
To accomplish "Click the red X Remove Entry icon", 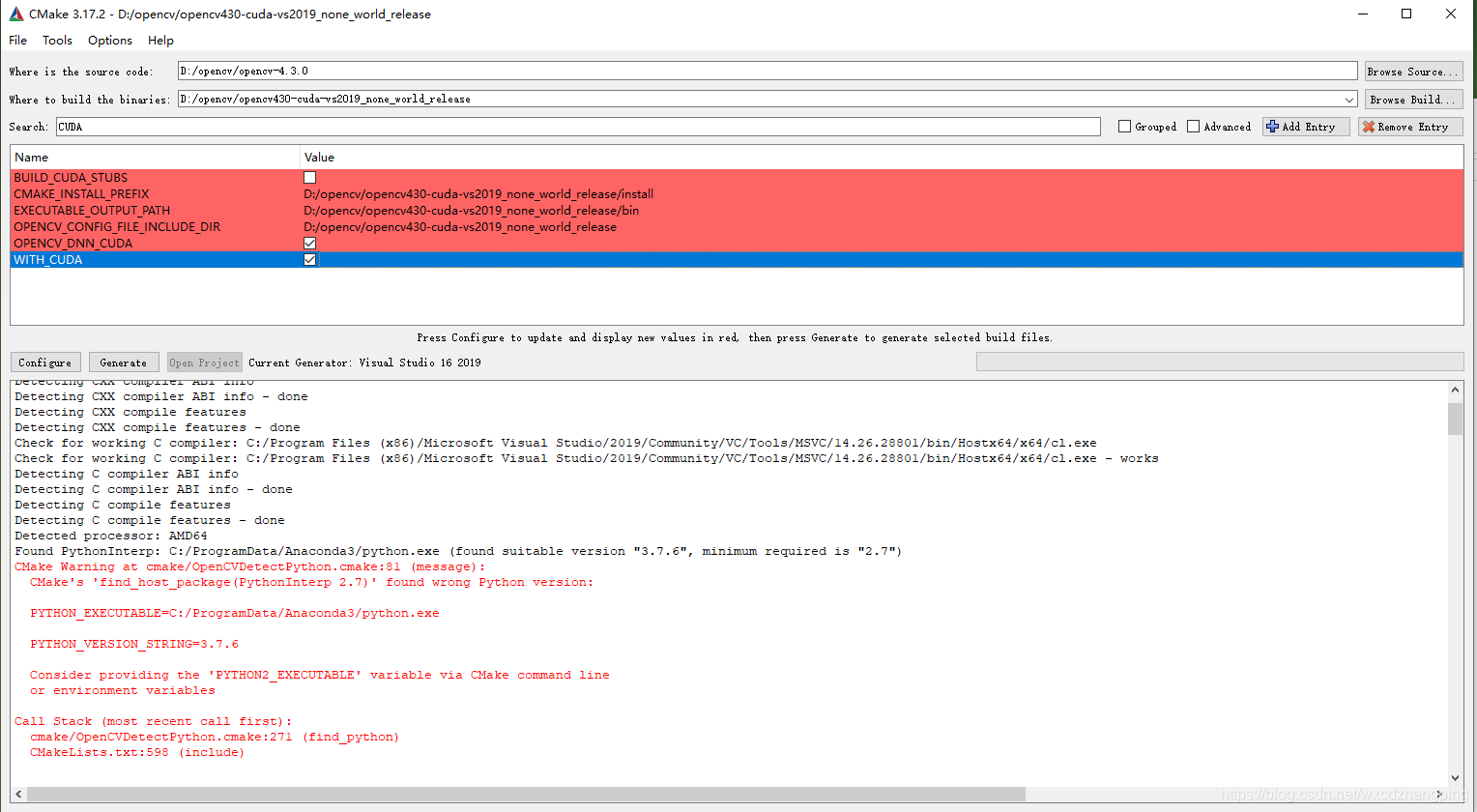I will (1368, 127).
